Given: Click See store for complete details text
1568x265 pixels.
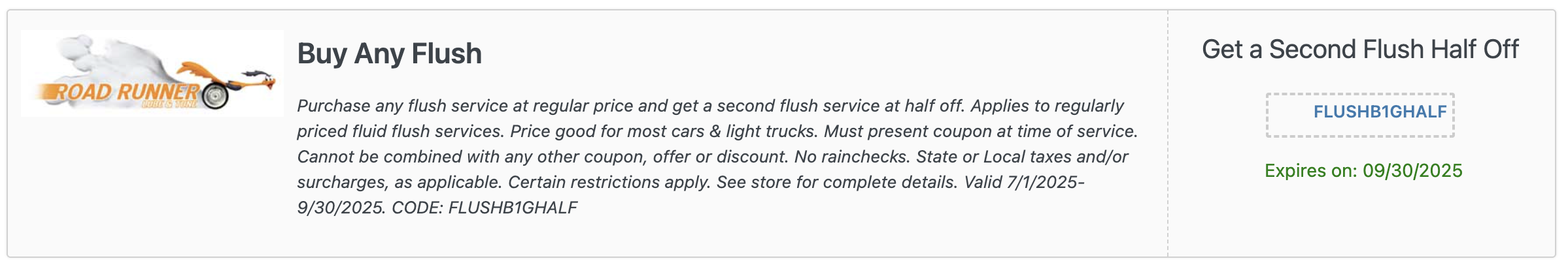Looking at the screenshot, I should point(837,182).
